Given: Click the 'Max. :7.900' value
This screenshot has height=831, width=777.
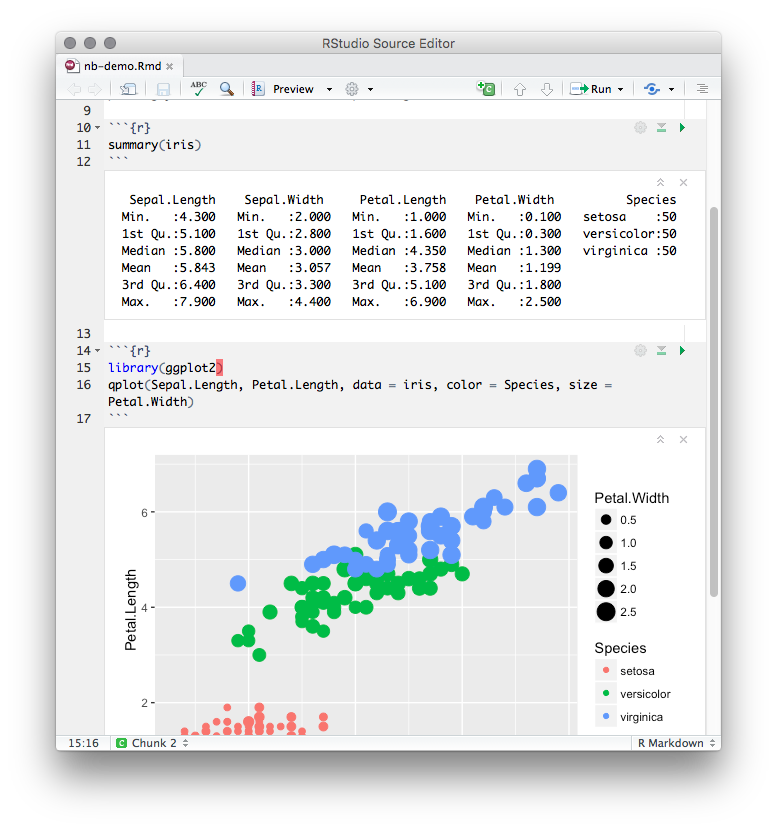Looking at the screenshot, I should click(x=168, y=302).
